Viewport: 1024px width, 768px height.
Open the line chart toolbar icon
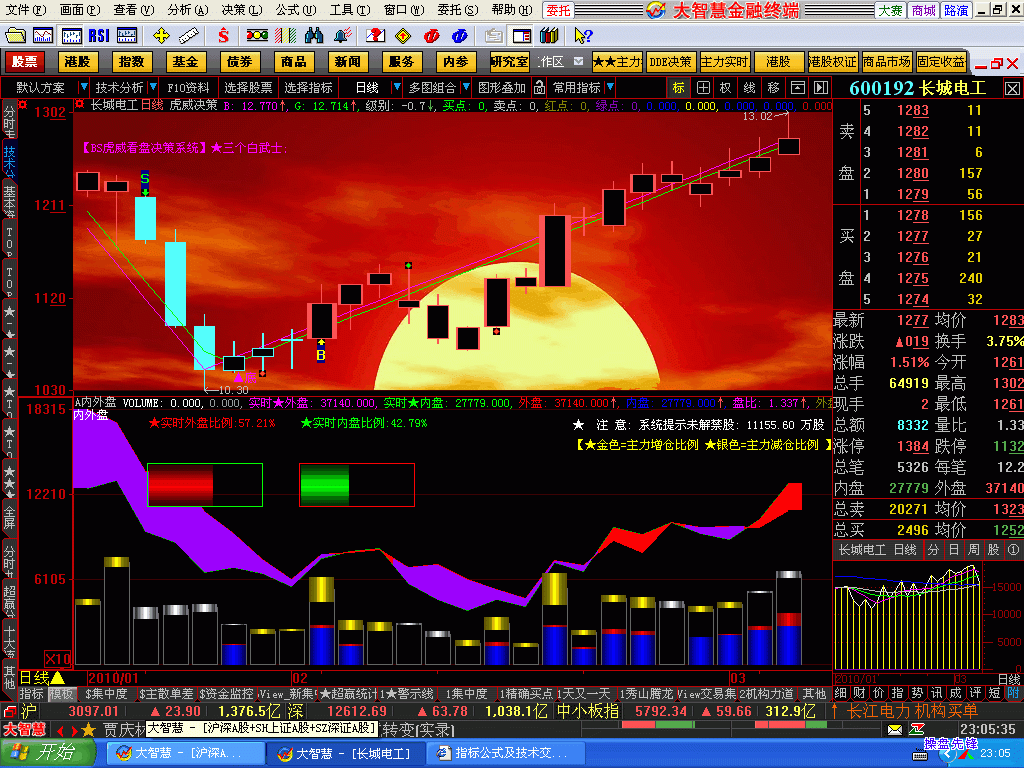coord(43,35)
